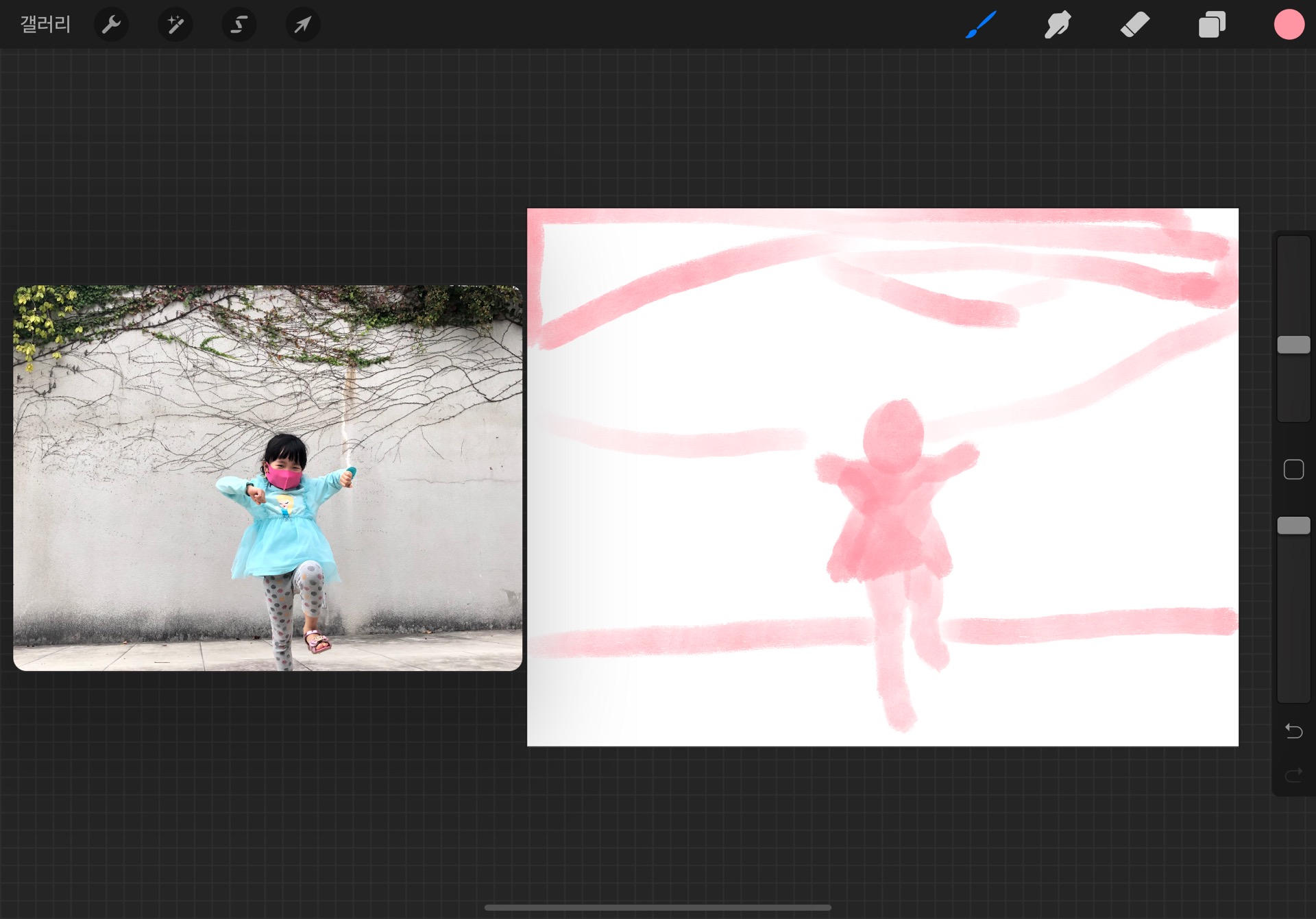1316x919 pixels.
Task: Click the dimmed redo arrow
Action: [x=1293, y=775]
